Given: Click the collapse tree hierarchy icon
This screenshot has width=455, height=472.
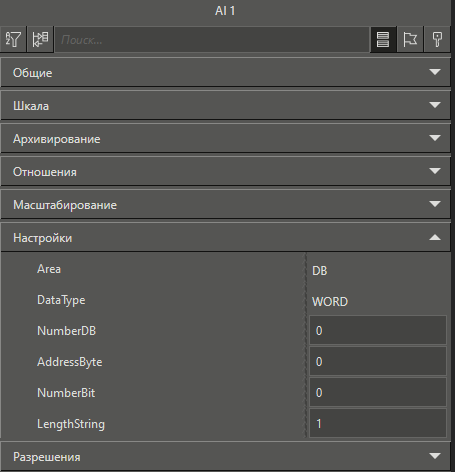Looking at the screenshot, I should 40,39.
